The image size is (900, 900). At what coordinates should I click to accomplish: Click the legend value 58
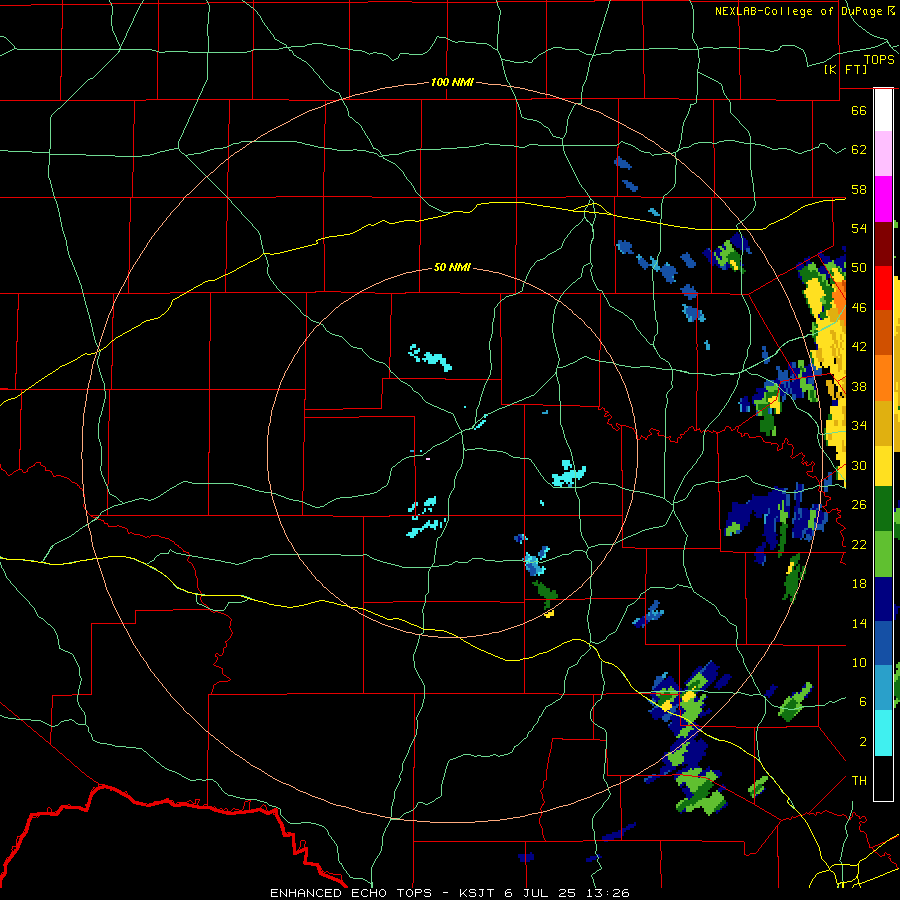tap(859, 189)
